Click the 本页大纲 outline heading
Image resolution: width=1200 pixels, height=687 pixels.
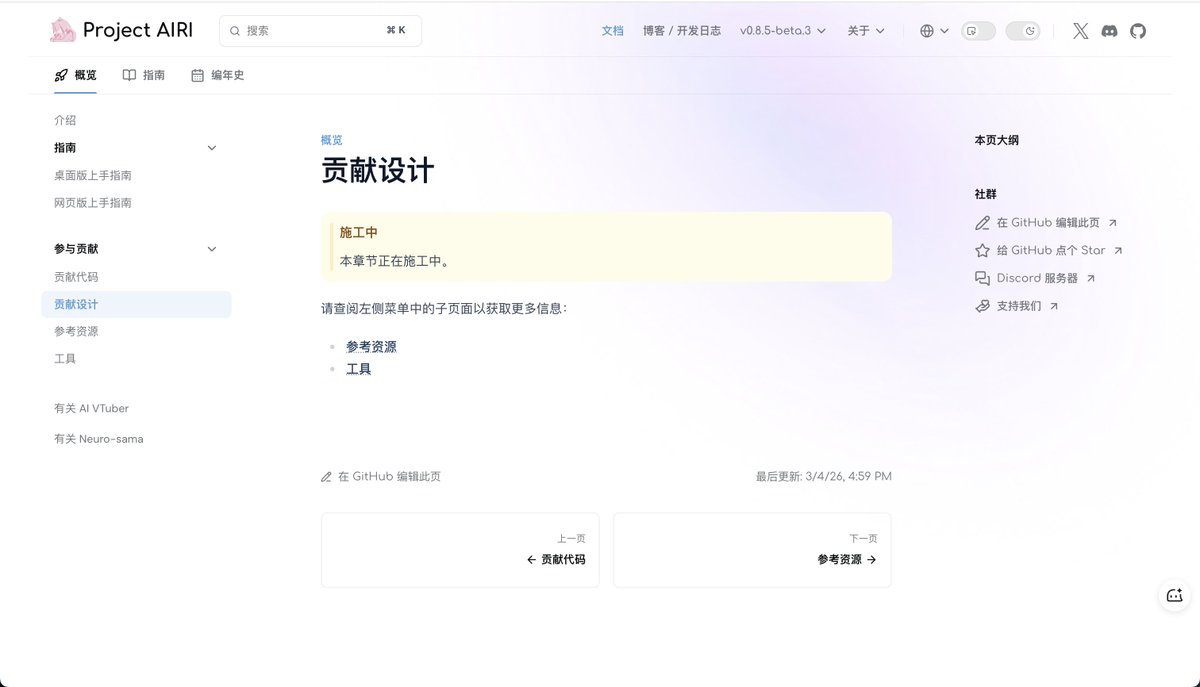click(997, 140)
